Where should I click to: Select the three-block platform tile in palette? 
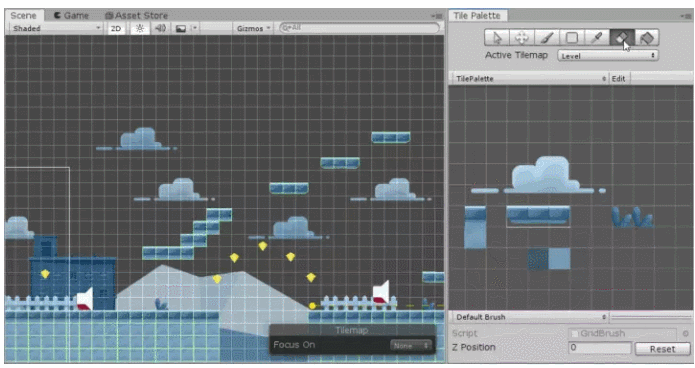538,215
